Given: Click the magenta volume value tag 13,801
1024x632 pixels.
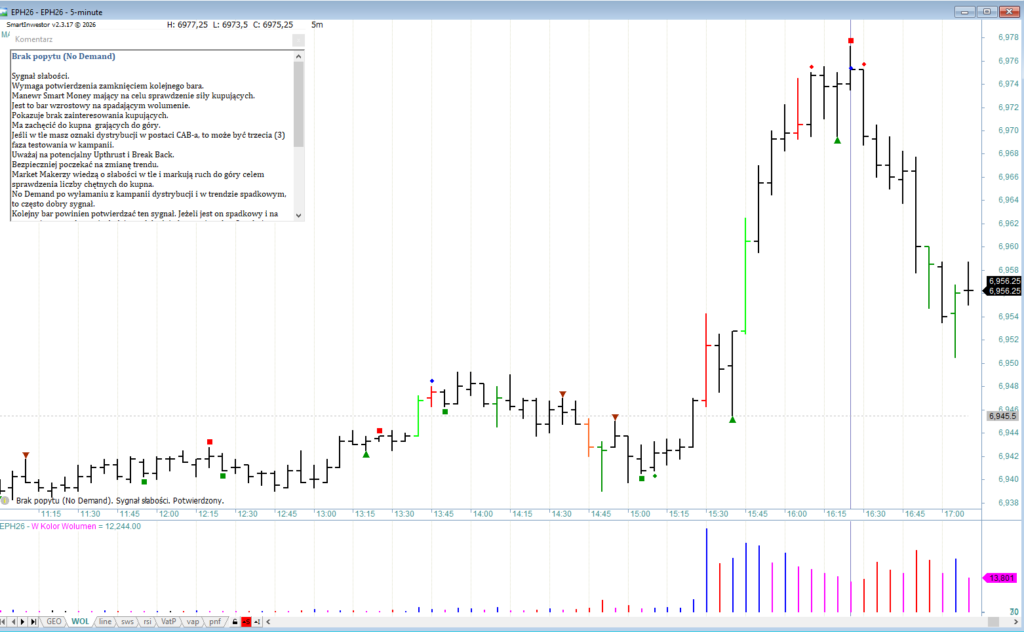Looking at the screenshot, I should coord(1001,578).
